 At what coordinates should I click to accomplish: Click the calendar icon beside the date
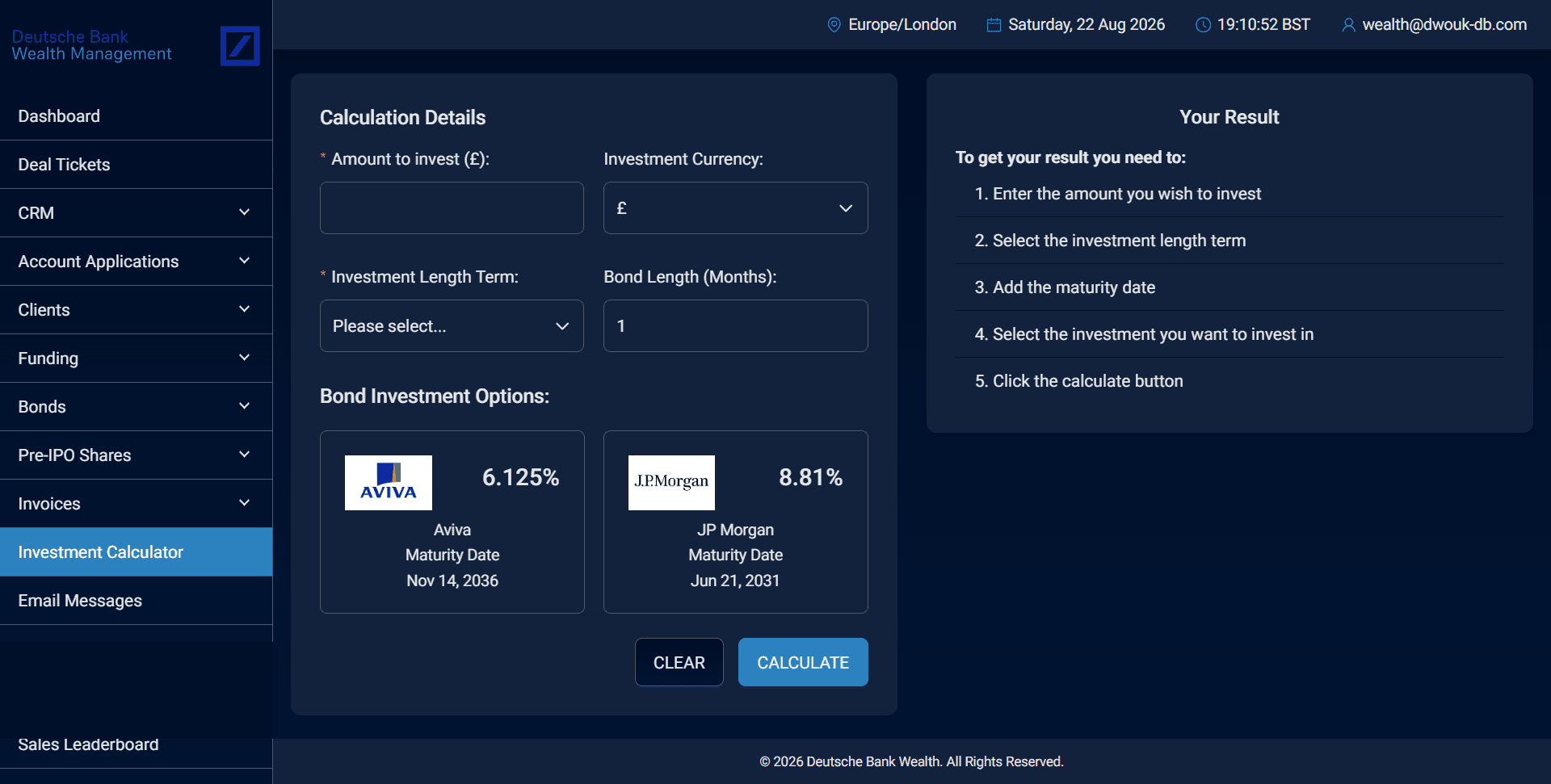[994, 25]
